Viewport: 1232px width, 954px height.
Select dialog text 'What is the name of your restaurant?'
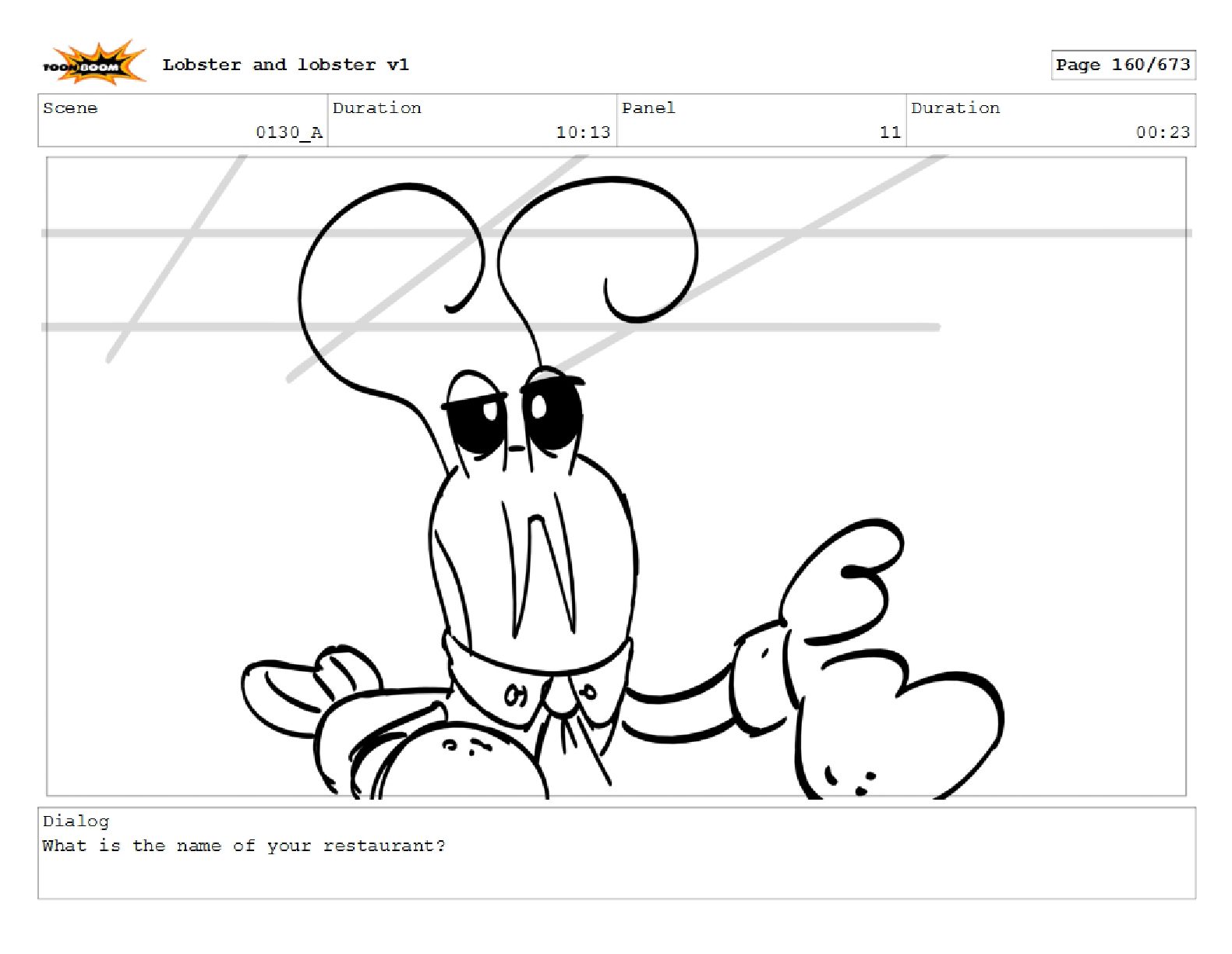coord(244,846)
